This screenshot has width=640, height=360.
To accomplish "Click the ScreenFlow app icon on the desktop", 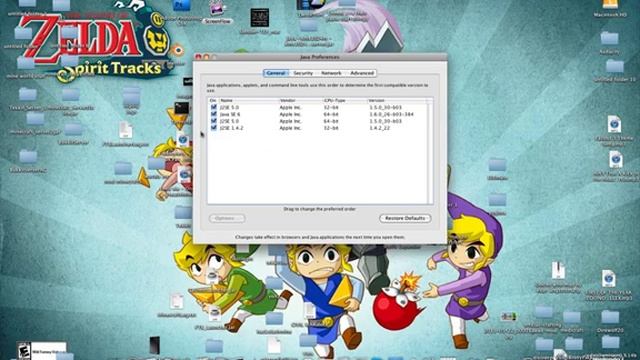I will coord(218,8).
